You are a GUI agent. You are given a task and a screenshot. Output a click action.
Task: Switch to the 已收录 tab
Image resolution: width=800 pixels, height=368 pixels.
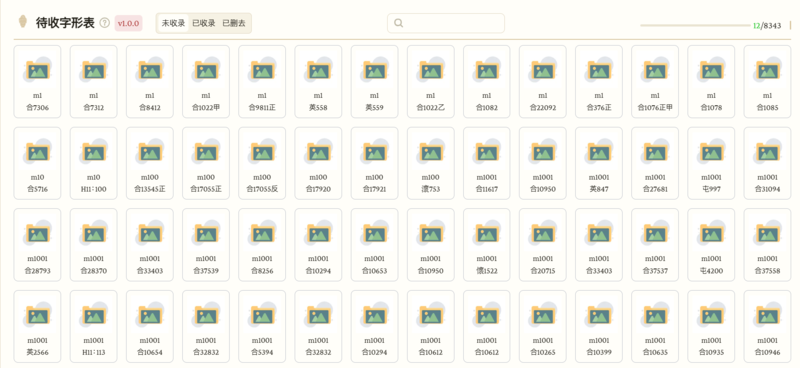coord(204,23)
